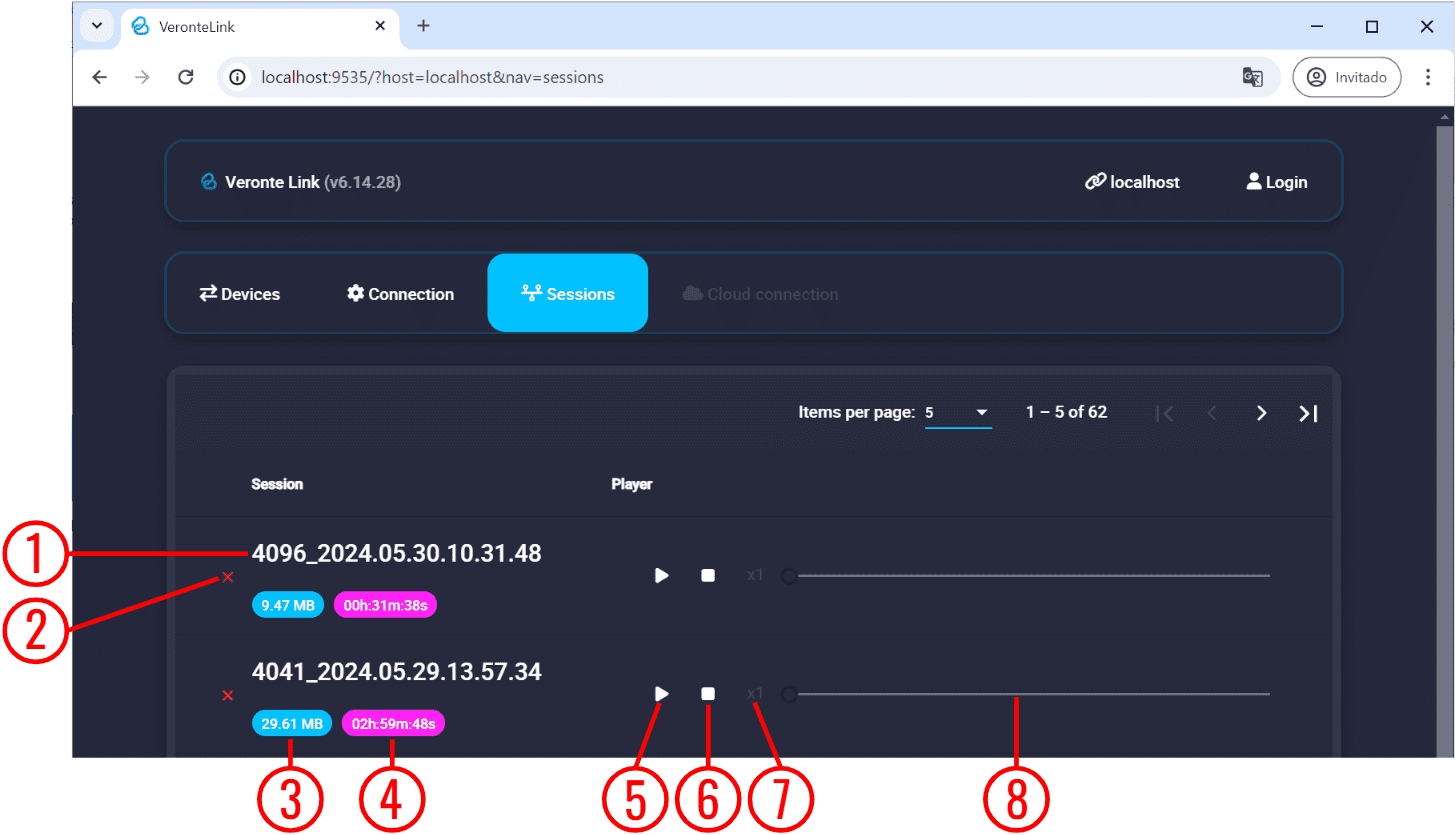Viewport: 1455px width, 835px height.
Task: Click the timeline slider of session 4096
Action: pyautogui.click(x=1030, y=576)
